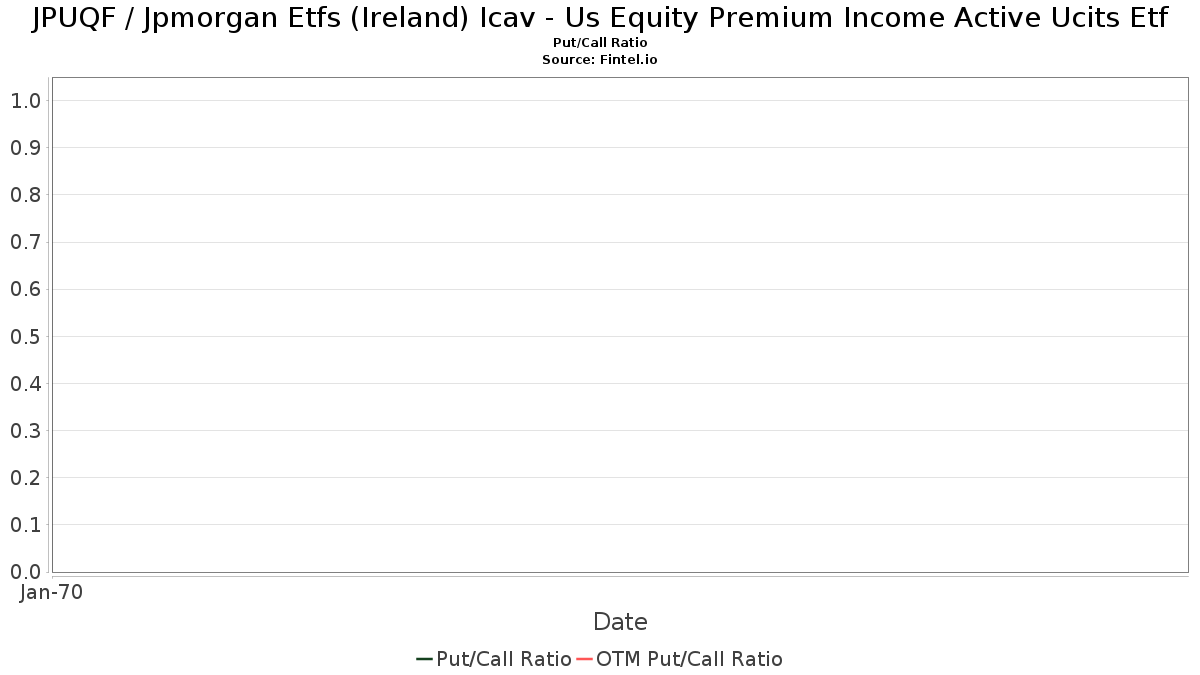Click the 0.6 y-axis tick label
The width and height of the screenshot is (1200, 675).
pos(25,290)
